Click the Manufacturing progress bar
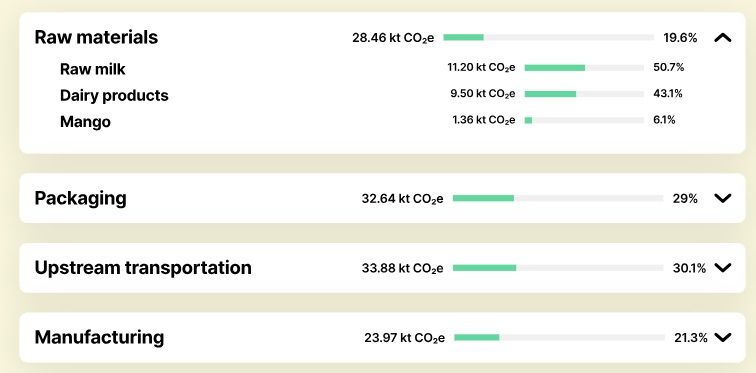756x373 pixels. (x=559, y=337)
